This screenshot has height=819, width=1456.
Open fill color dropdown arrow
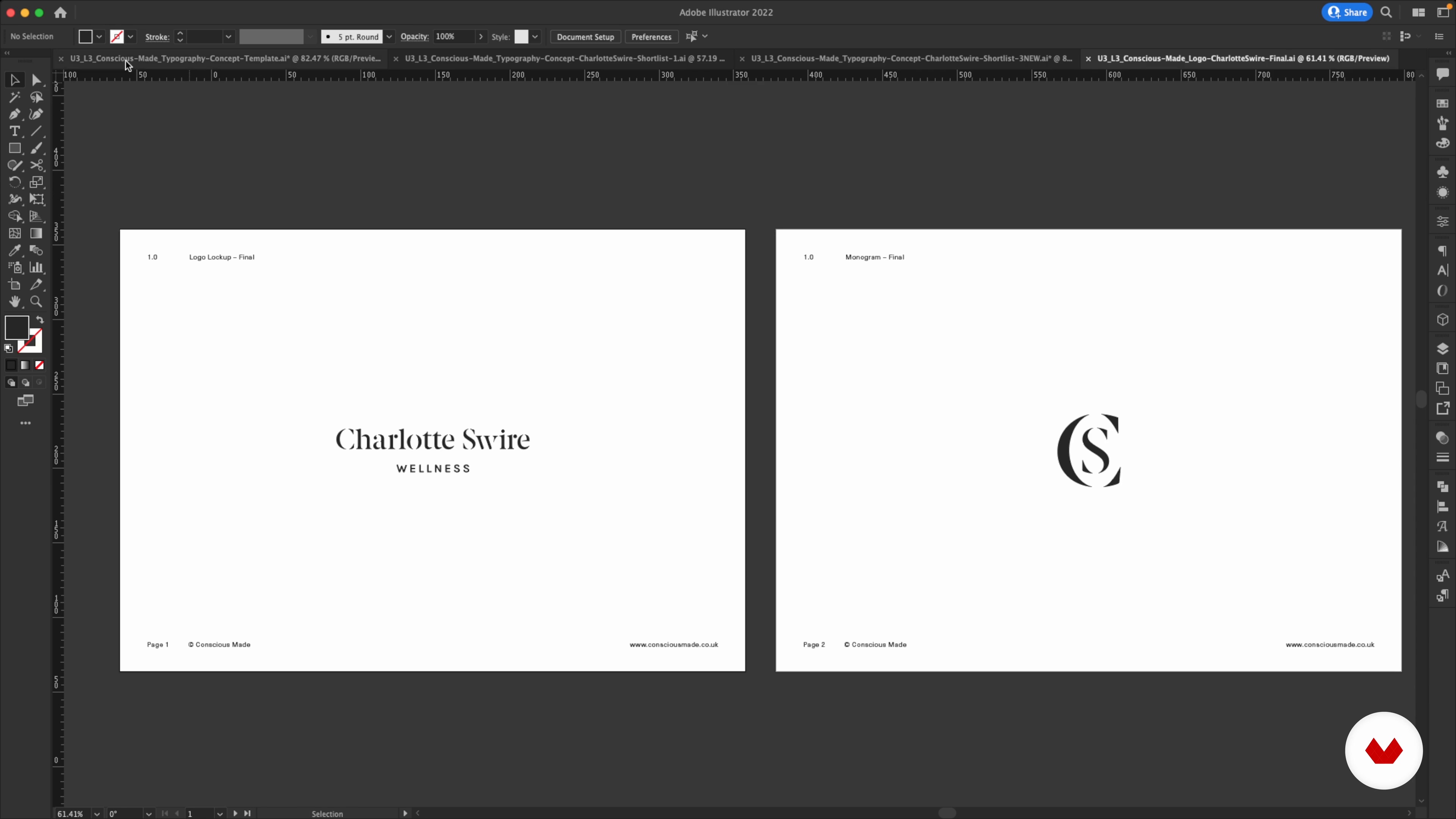99,37
